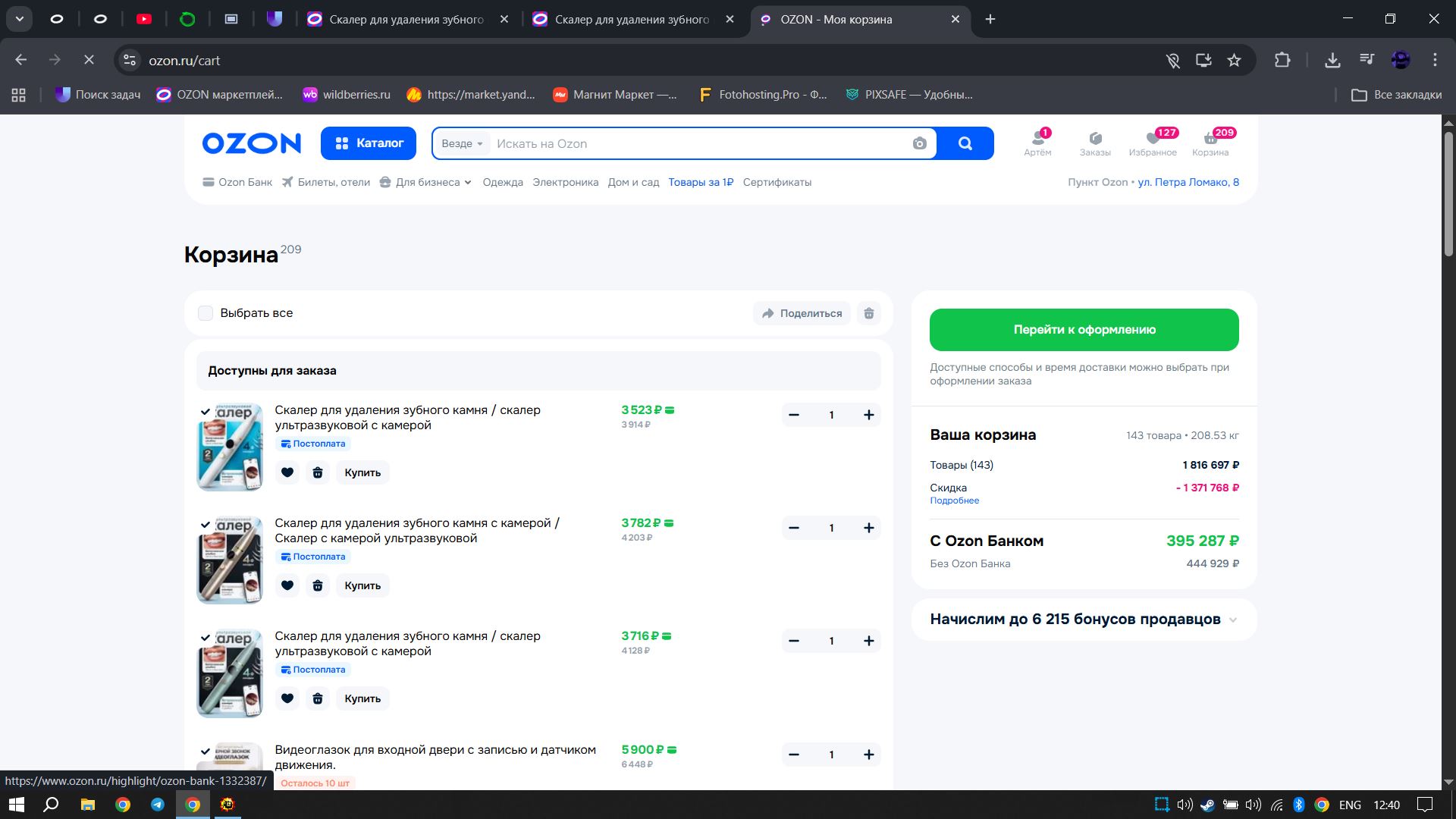This screenshot has width=1456, height=819.
Task: Click trash icon next to Поделиться
Action: pos(869,313)
